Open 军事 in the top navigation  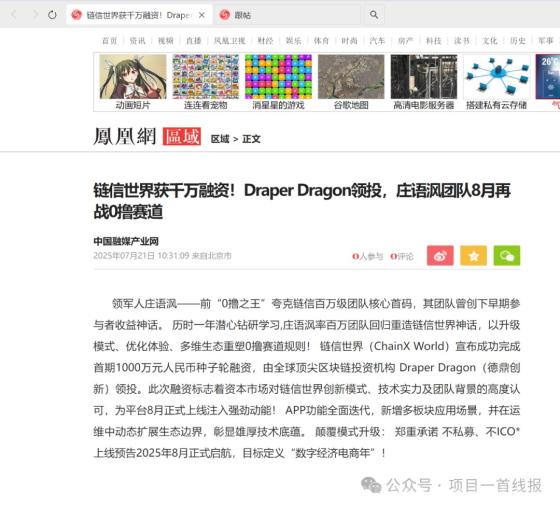point(546,41)
